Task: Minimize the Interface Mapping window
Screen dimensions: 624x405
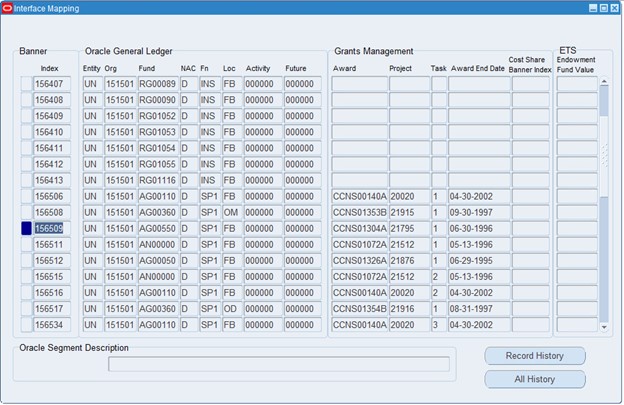Action: [592, 8]
